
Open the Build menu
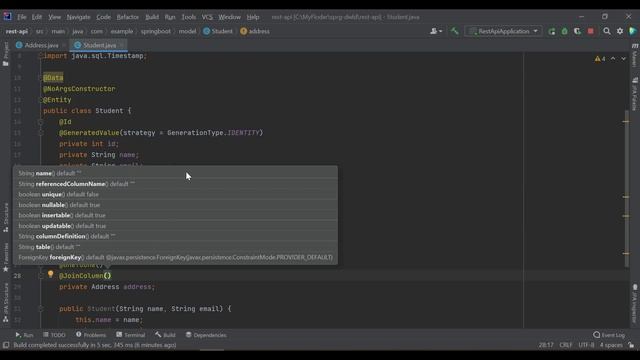[152, 17]
